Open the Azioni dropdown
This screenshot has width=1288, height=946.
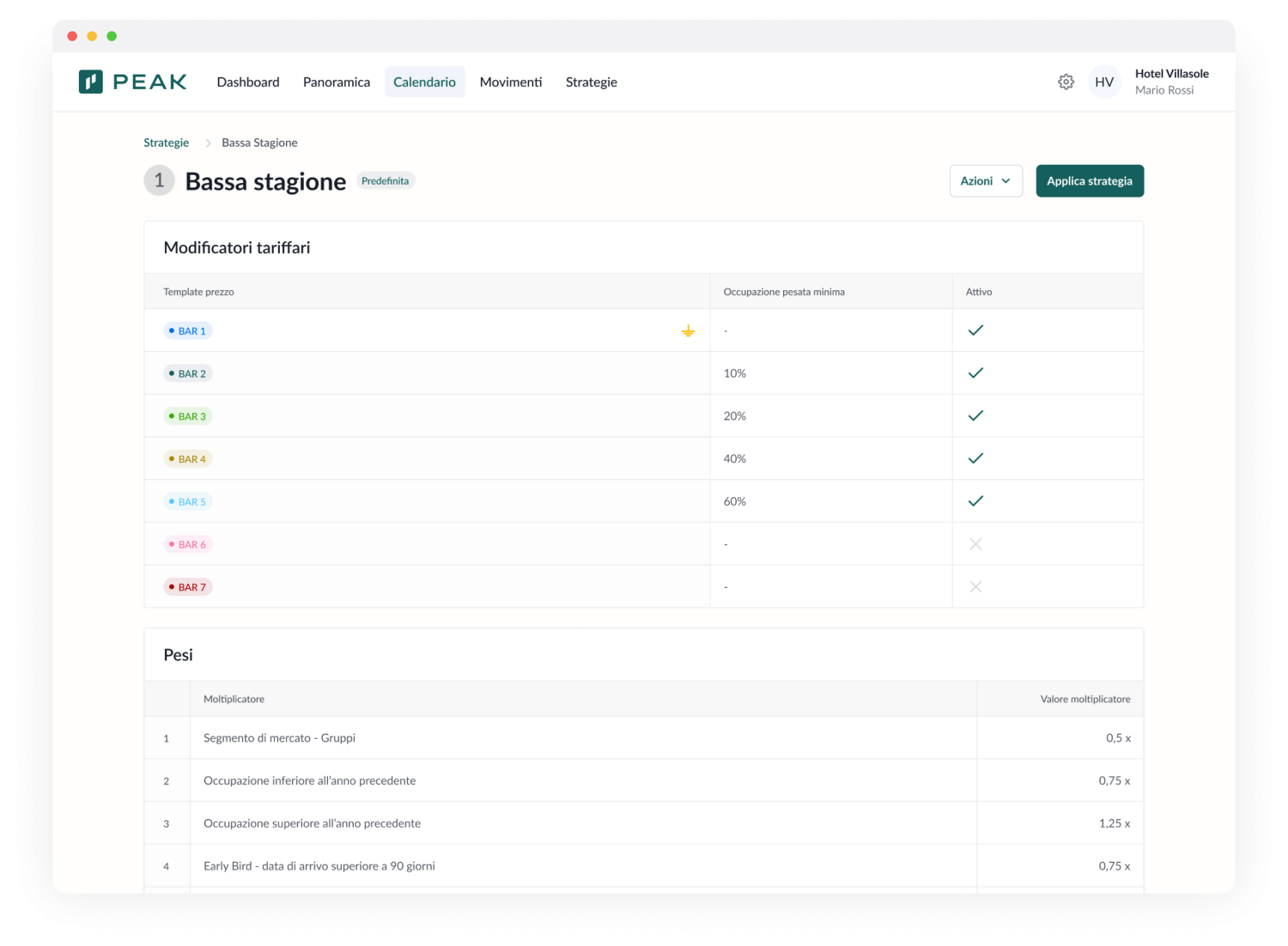pos(985,181)
